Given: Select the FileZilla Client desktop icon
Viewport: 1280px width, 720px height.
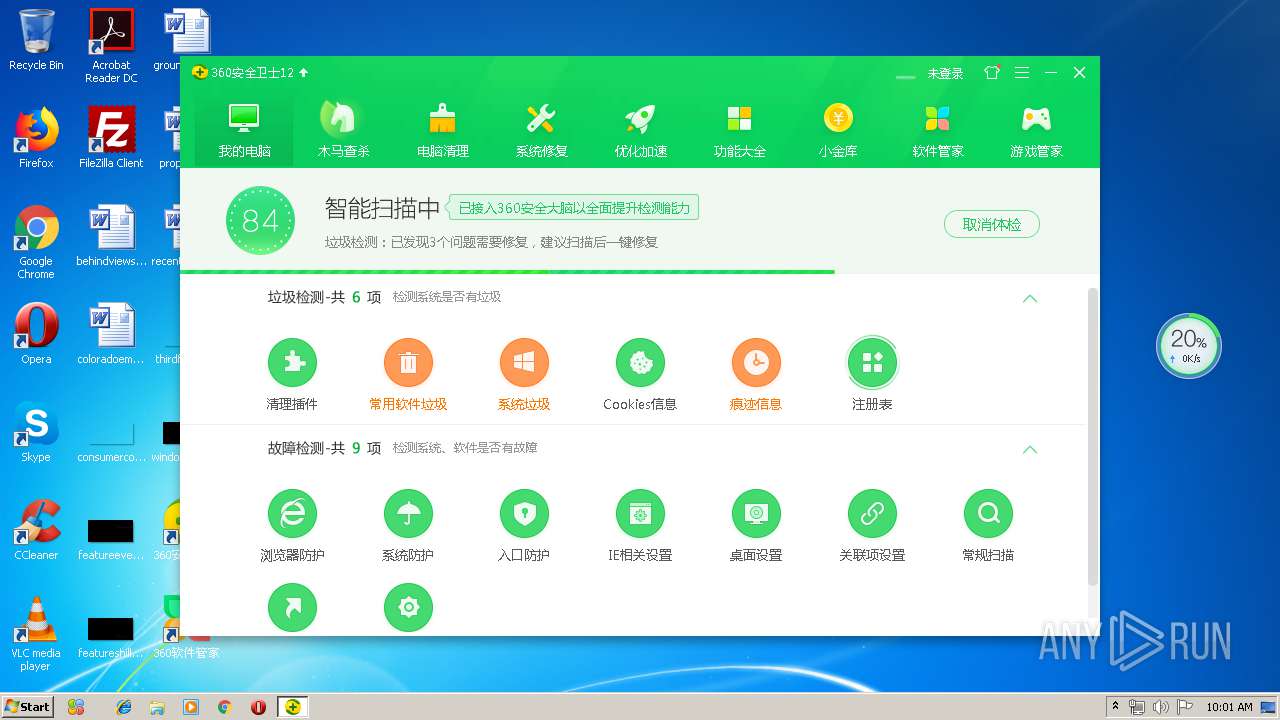Looking at the screenshot, I should (111, 138).
